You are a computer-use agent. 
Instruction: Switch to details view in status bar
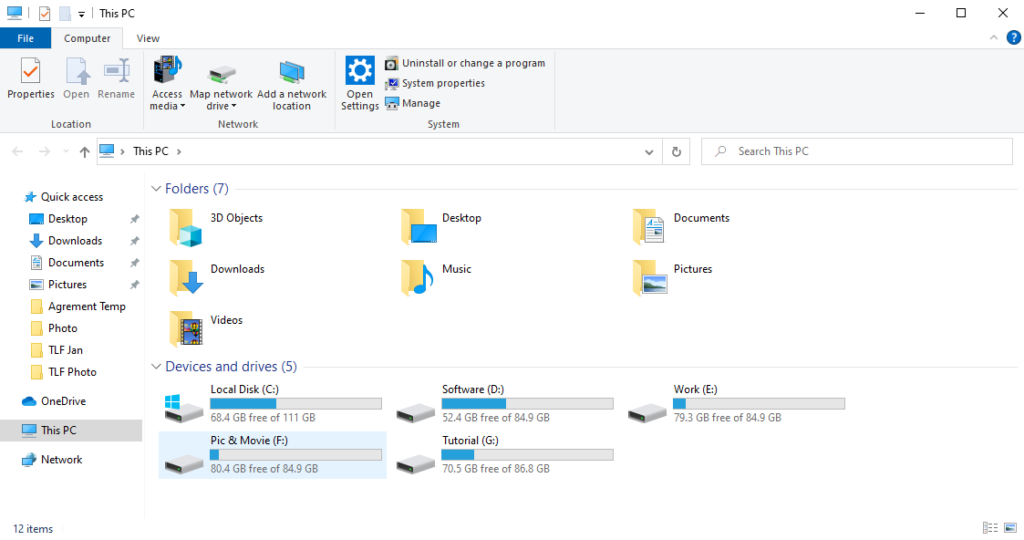pyautogui.click(x=990, y=528)
